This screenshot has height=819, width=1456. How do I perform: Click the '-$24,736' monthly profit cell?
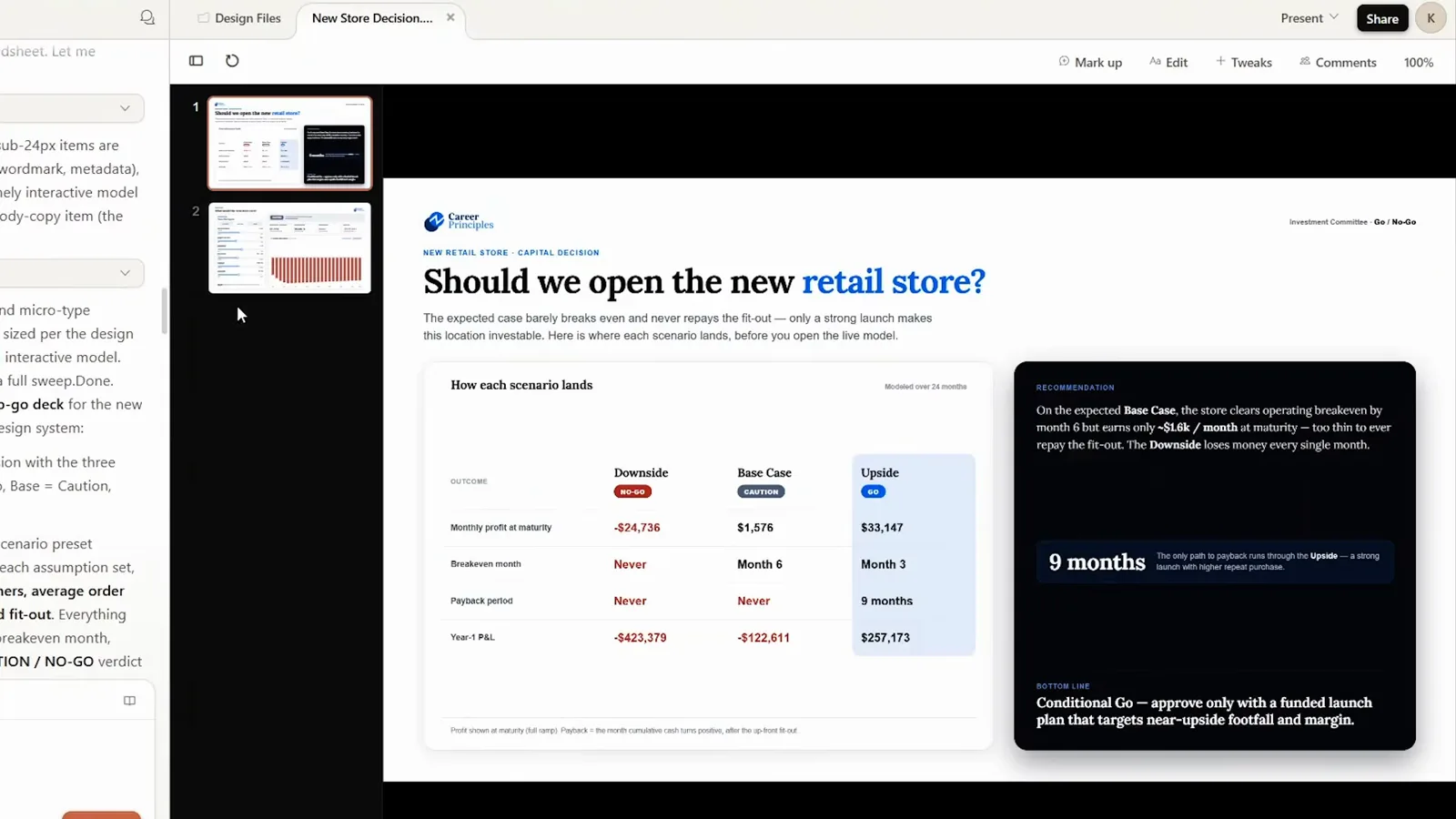tap(637, 528)
